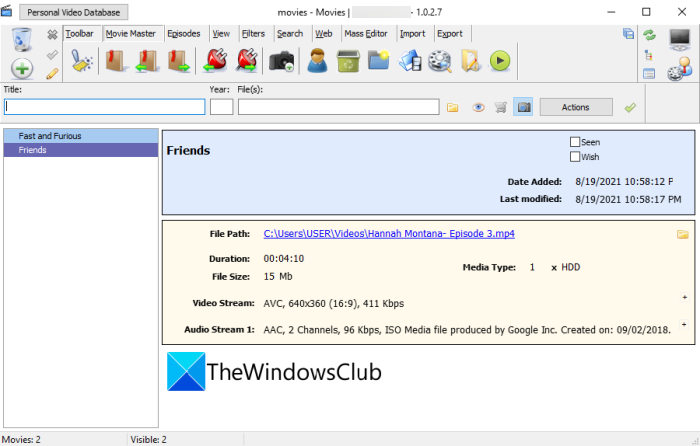Click into the Title input field

(105, 107)
